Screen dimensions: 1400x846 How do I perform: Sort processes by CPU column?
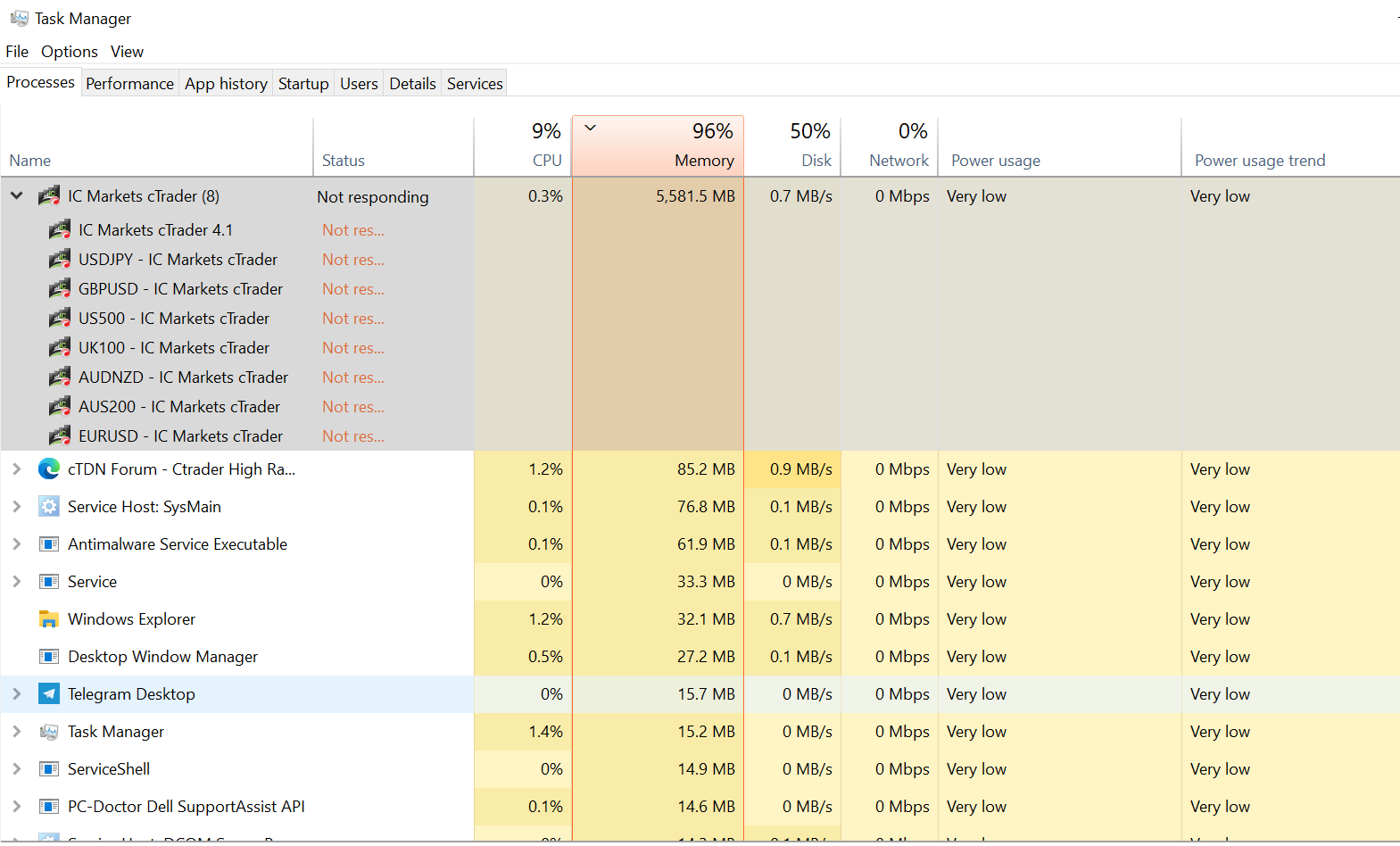pos(523,147)
